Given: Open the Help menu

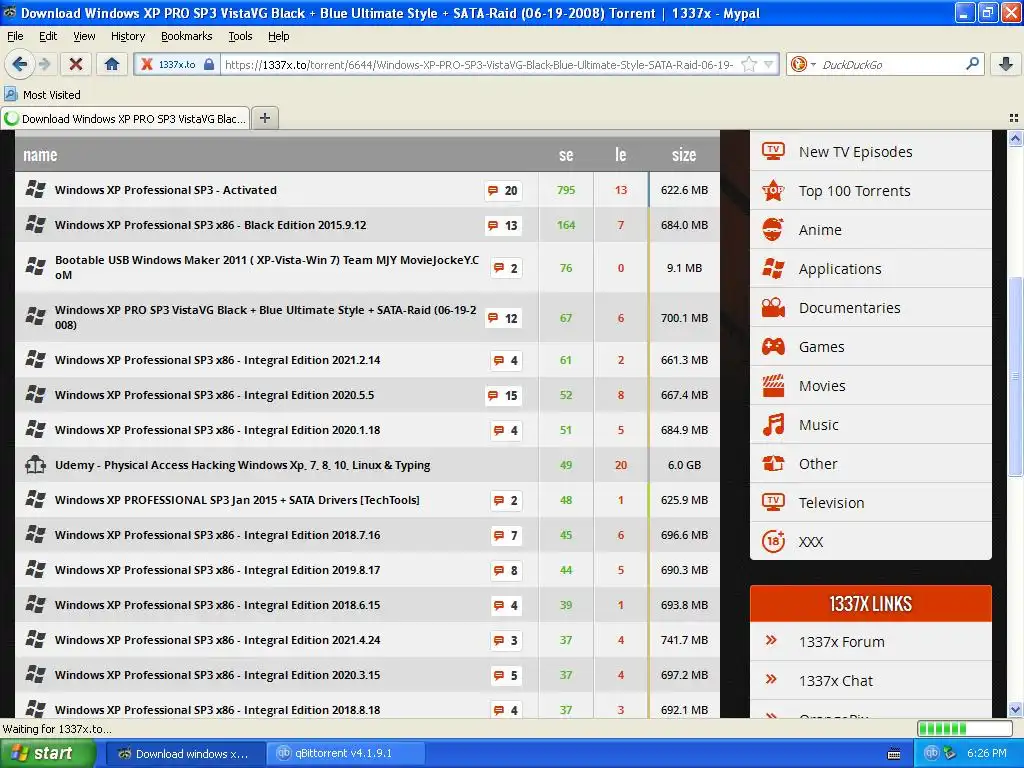Looking at the screenshot, I should point(278,36).
